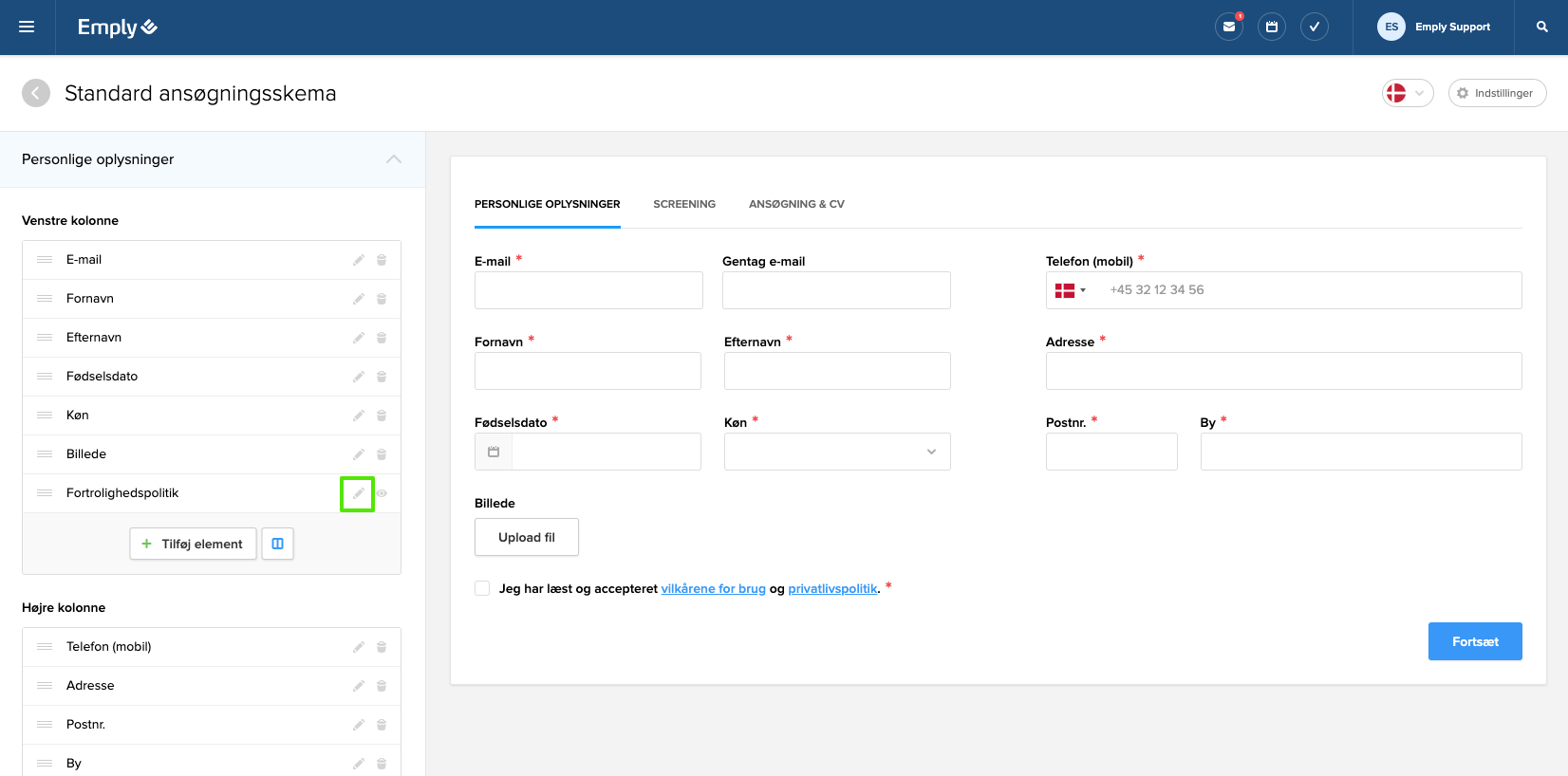Screen dimensions: 1568x776
Task: Toggle visibility of Fortrolighedspolitik element
Action: point(382,493)
